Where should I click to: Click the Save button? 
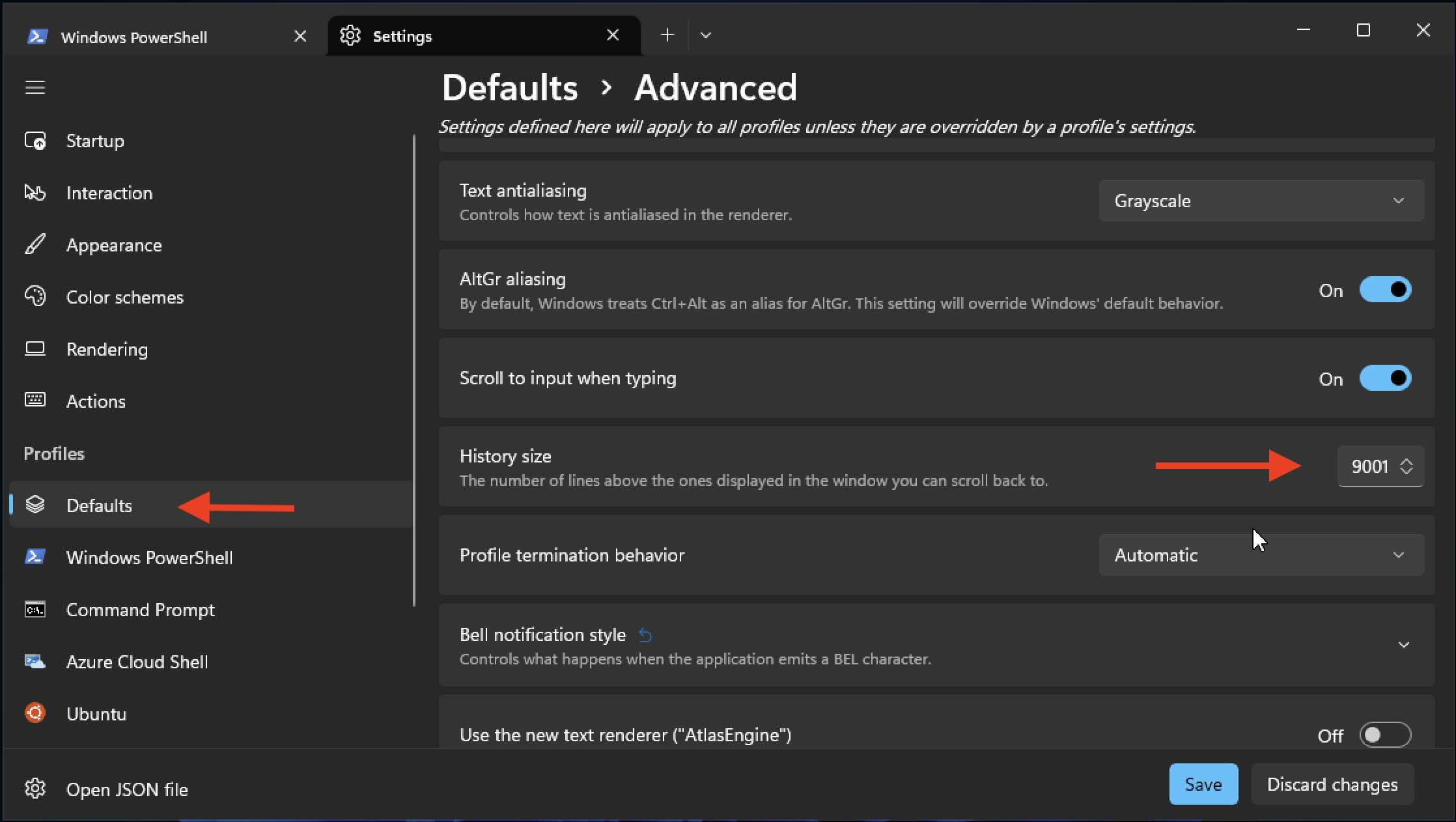[1203, 784]
